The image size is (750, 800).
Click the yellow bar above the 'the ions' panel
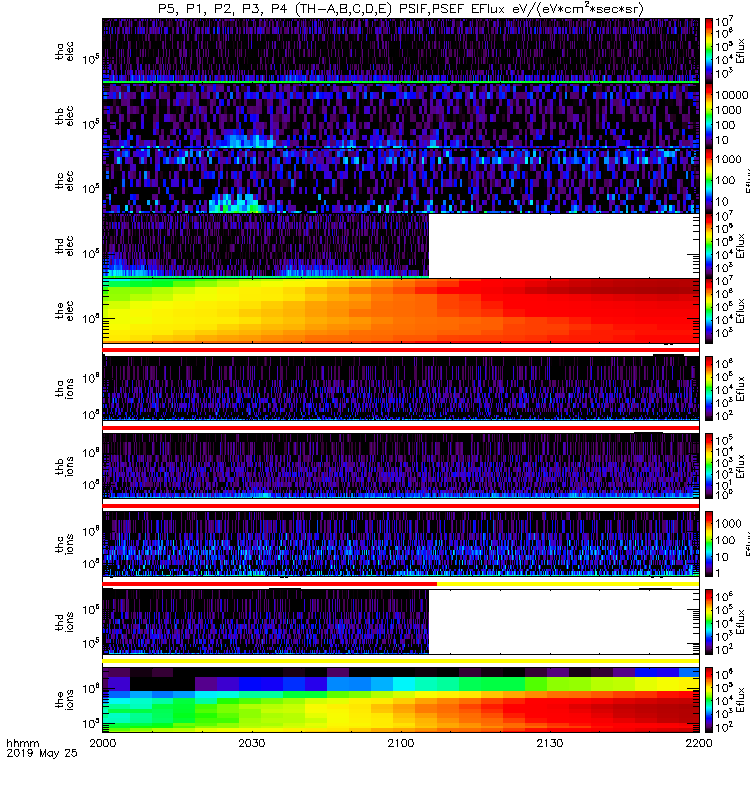coord(401,661)
